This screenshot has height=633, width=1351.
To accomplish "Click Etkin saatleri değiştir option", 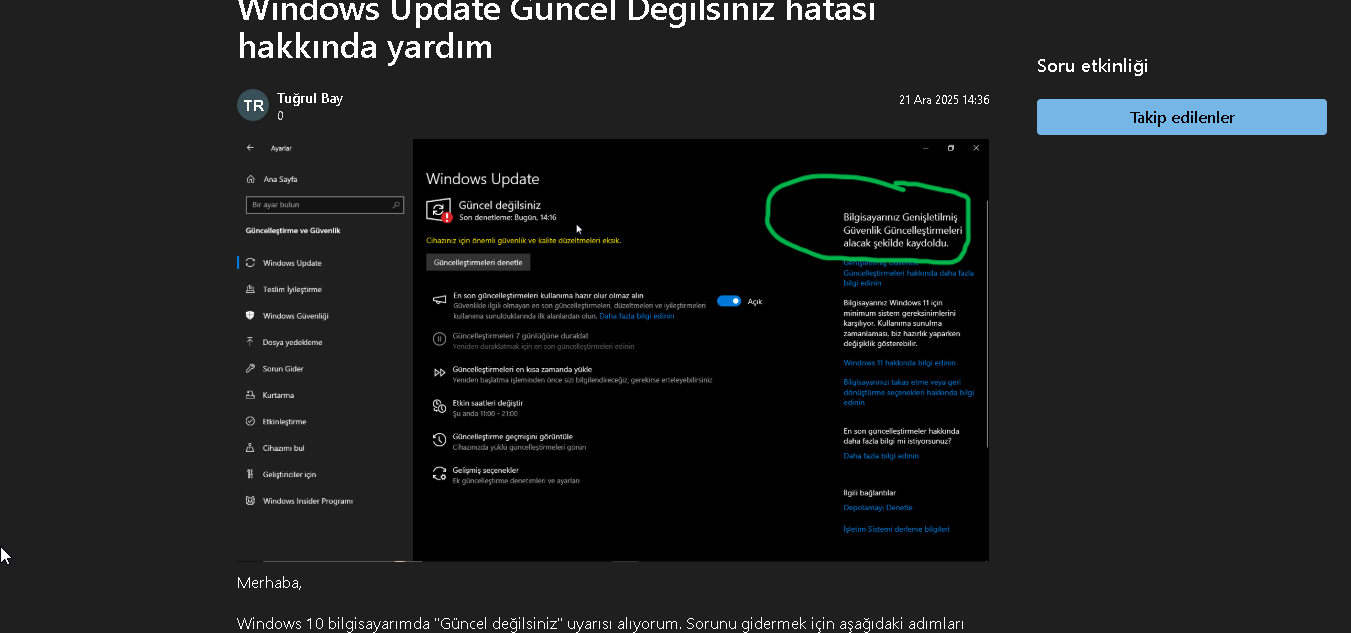I will point(488,403).
